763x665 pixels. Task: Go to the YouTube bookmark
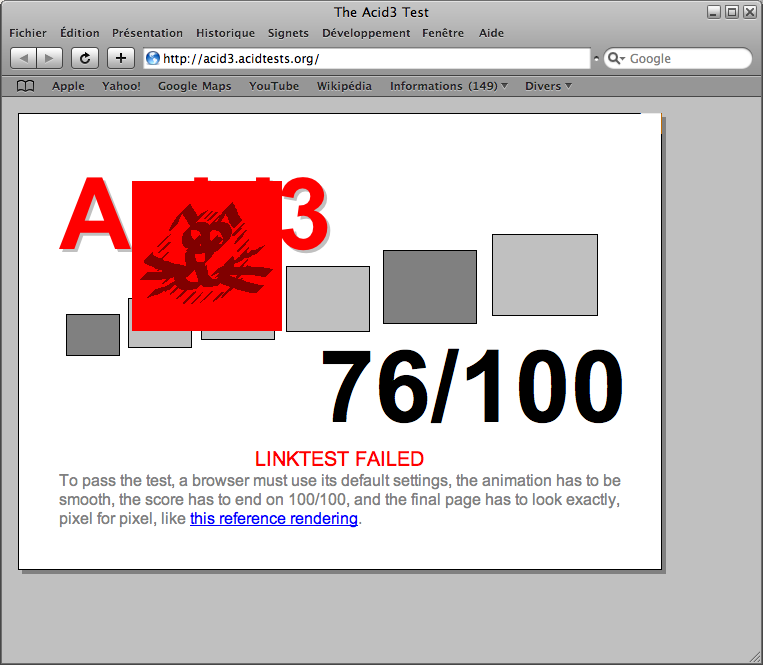click(x=274, y=86)
